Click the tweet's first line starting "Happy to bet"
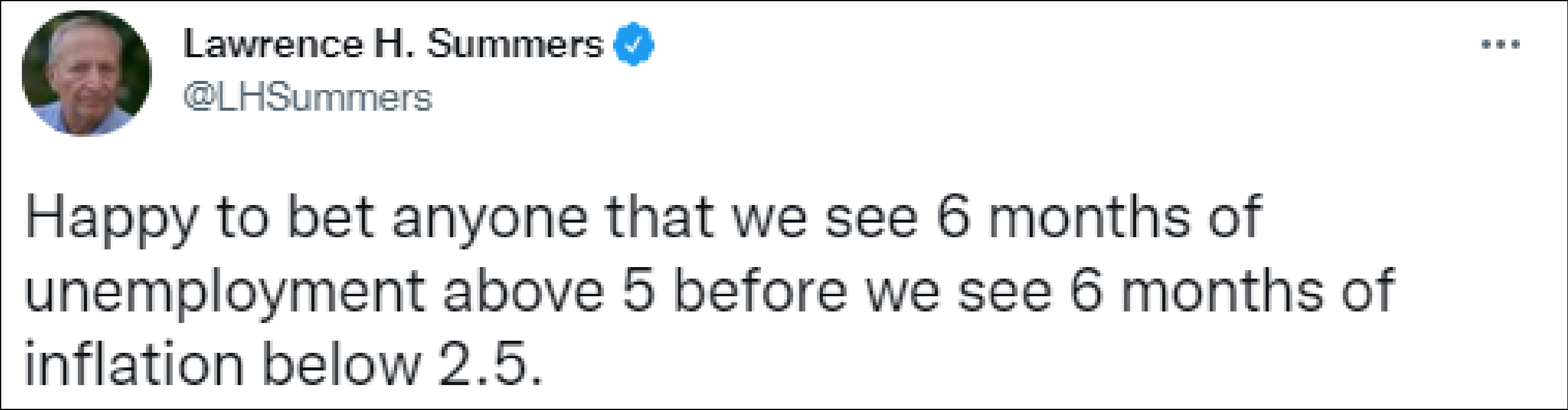Image resolution: width=1568 pixels, height=410 pixels. (642, 218)
